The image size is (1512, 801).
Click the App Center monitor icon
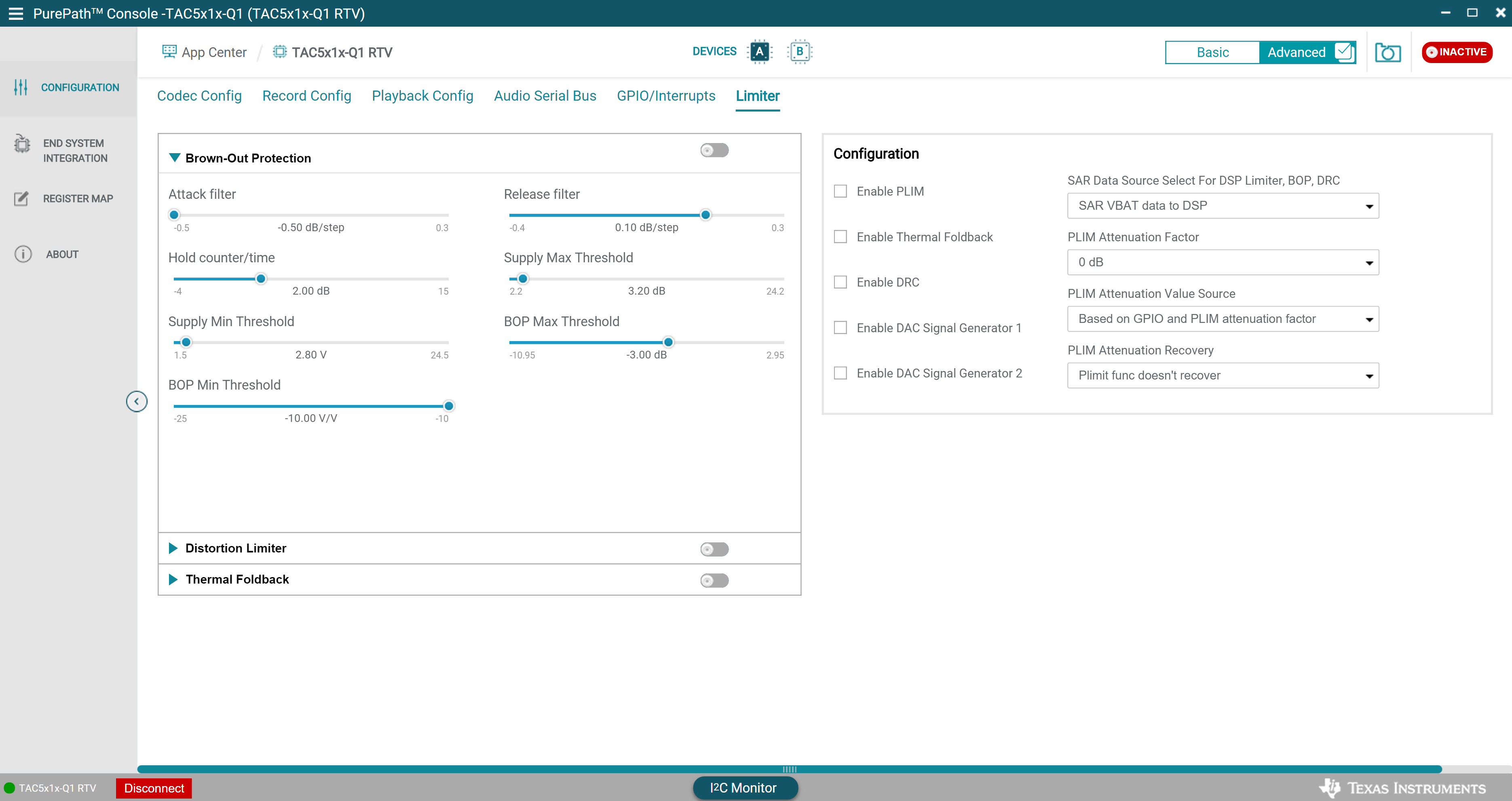169,52
